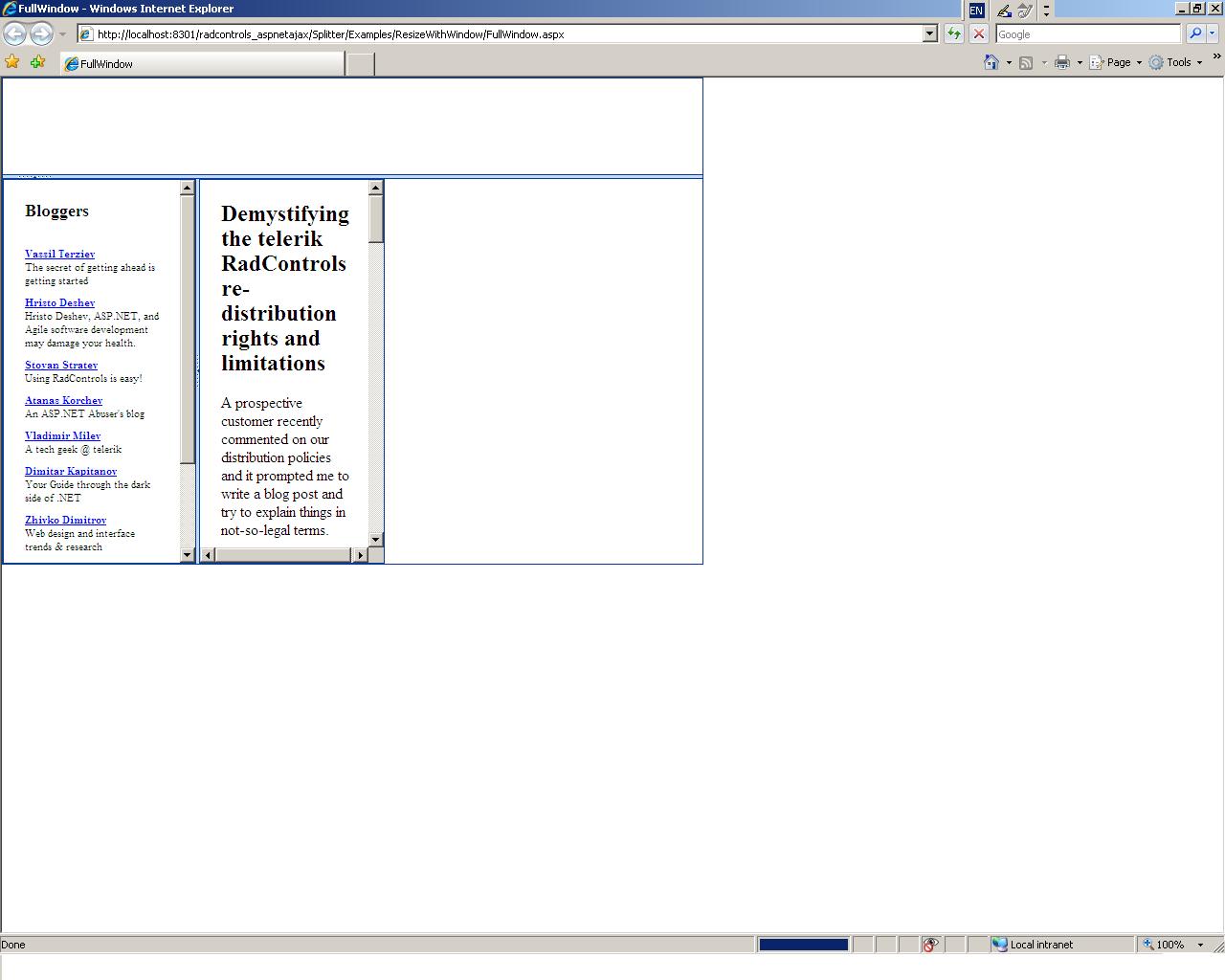Click the language bar tools icon

coord(1025,11)
